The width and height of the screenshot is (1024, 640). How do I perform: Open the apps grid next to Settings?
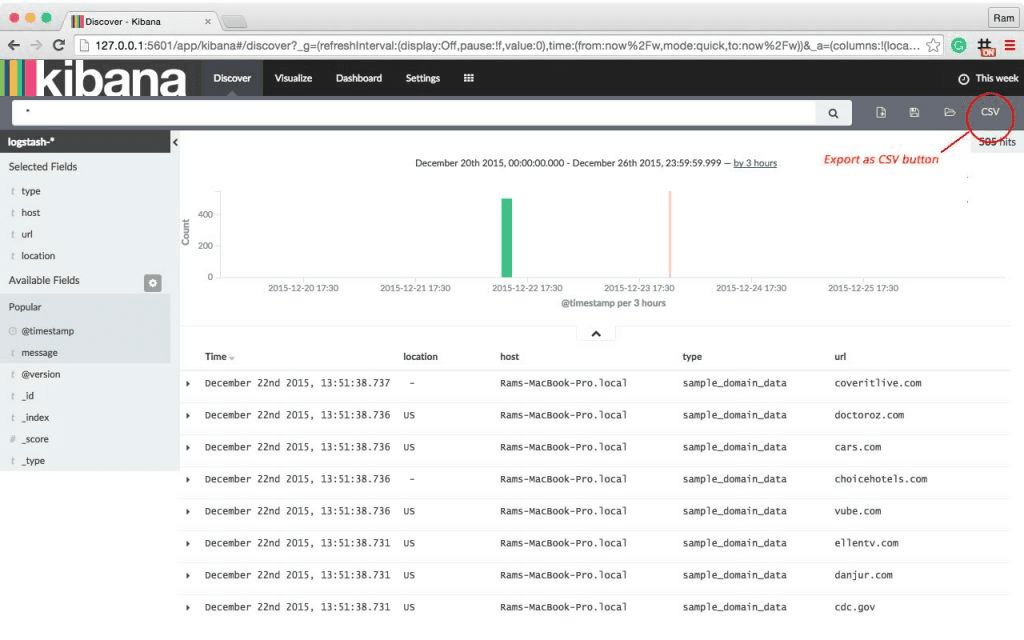pyautogui.click(x=468, y=77)
